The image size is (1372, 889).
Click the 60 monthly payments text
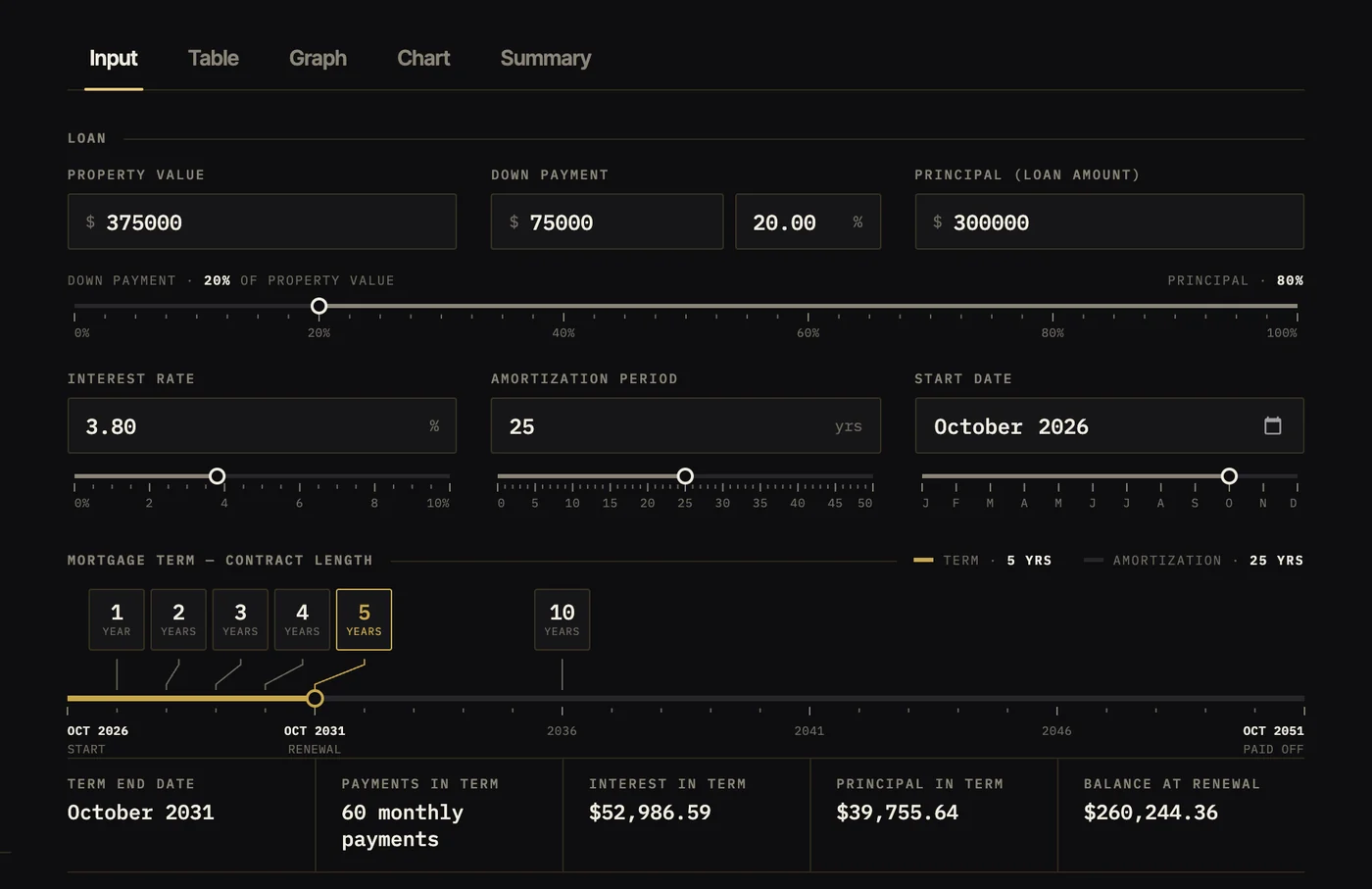click(x=403, y=825)
